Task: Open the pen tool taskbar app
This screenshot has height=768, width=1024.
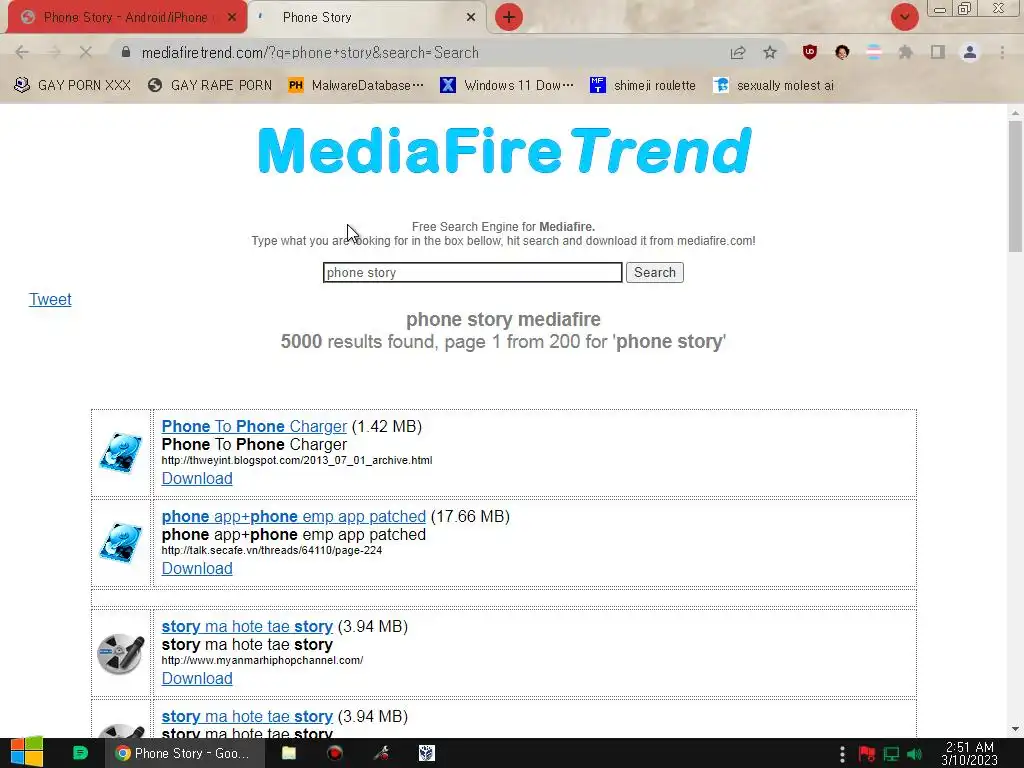Action: point(381,753)
